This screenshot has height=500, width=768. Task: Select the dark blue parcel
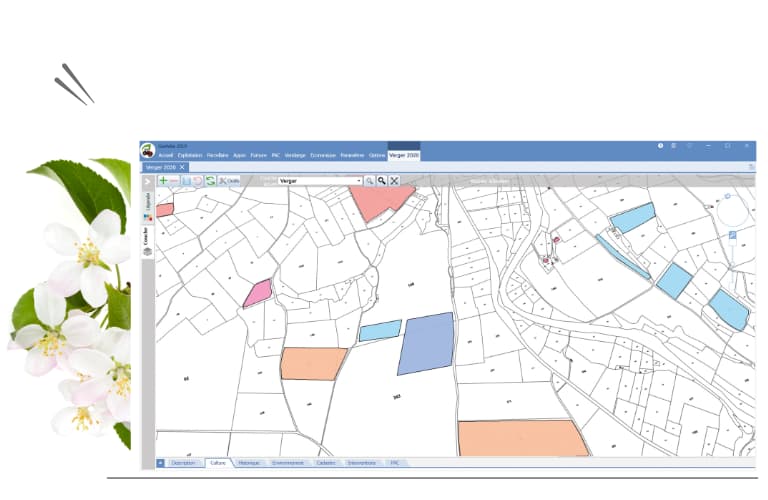pos(426,343)
